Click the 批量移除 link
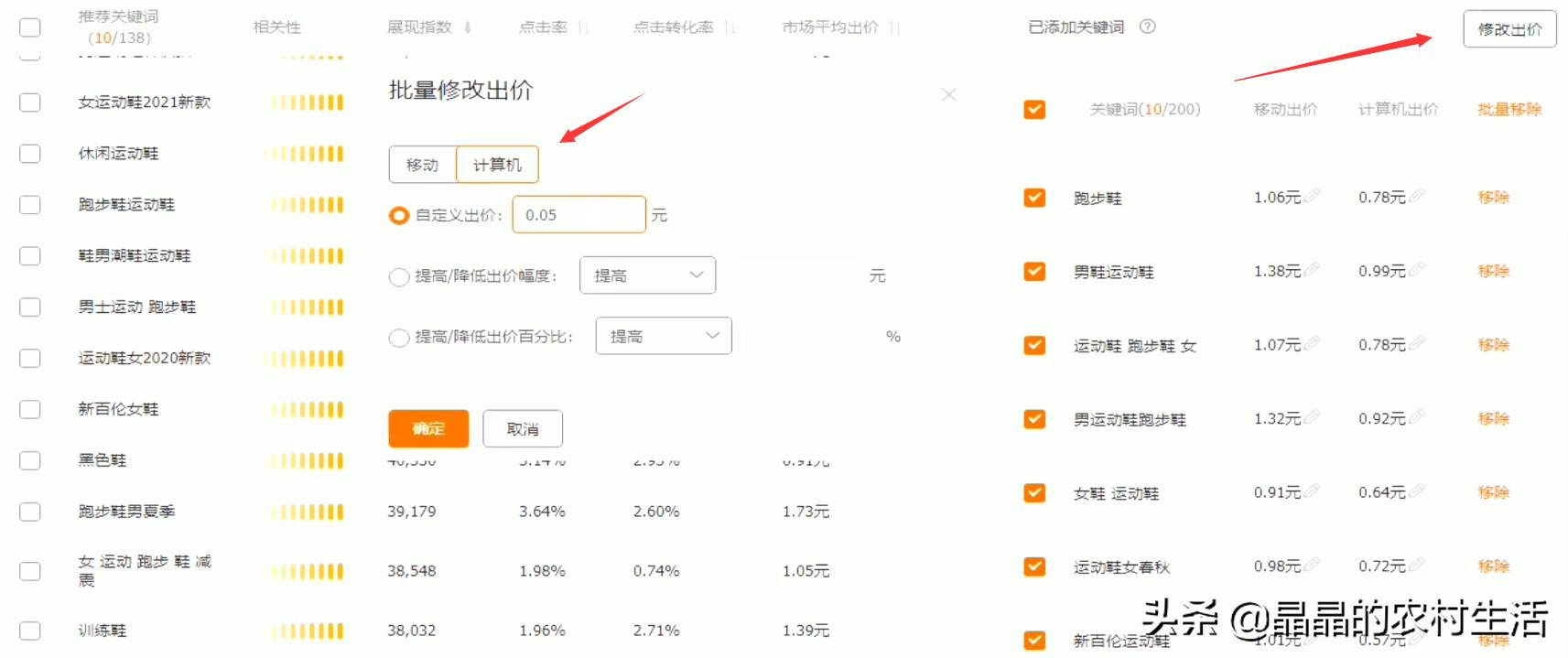Viewport: 1568px width, 658px height. [1509, 109]
